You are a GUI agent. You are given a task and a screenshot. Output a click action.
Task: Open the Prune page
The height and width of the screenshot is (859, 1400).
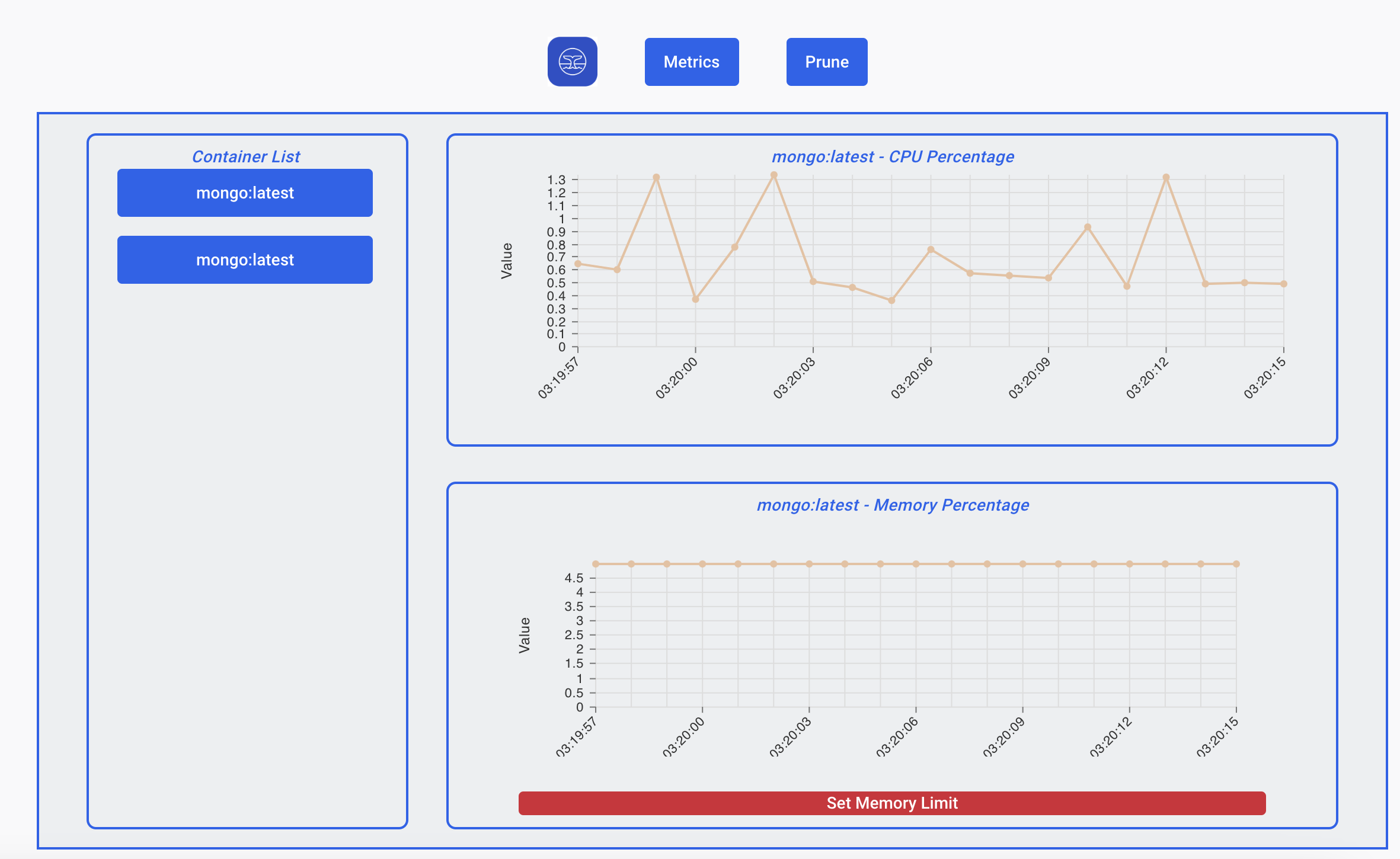[826, 62]
